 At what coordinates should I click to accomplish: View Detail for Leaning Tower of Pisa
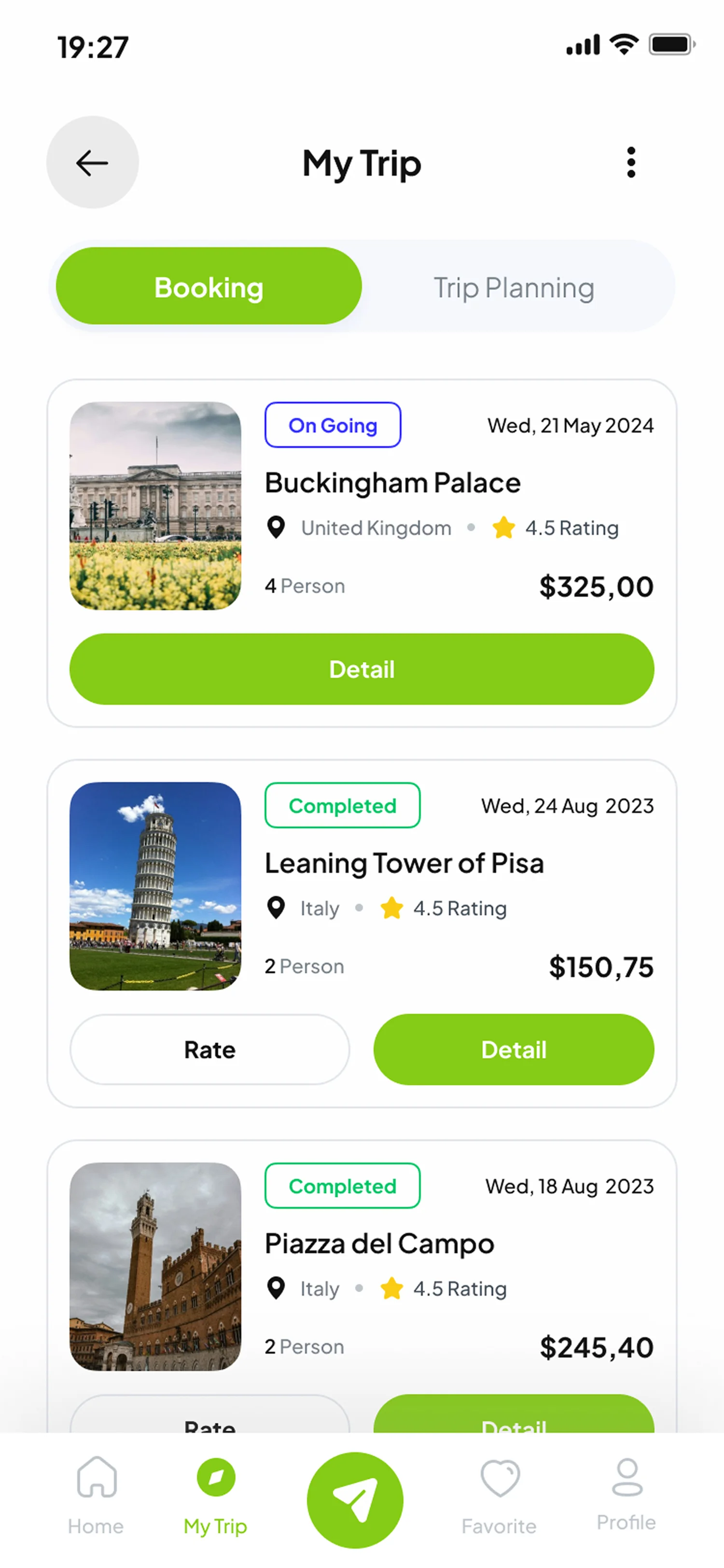point(514,1050)
